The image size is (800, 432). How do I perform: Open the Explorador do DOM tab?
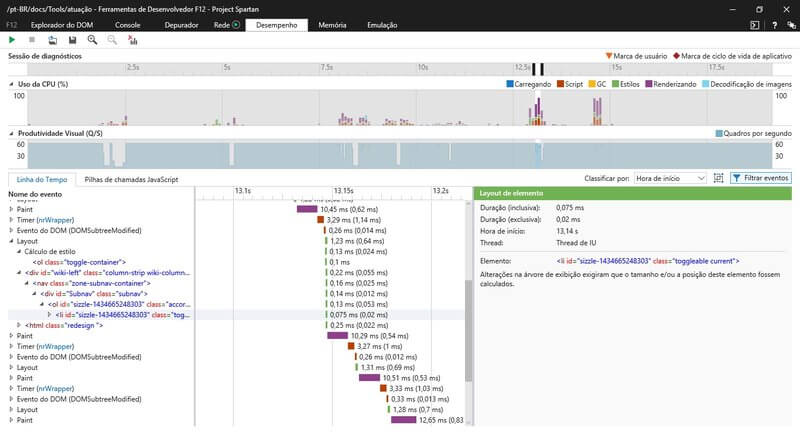[x=62, y=25]
